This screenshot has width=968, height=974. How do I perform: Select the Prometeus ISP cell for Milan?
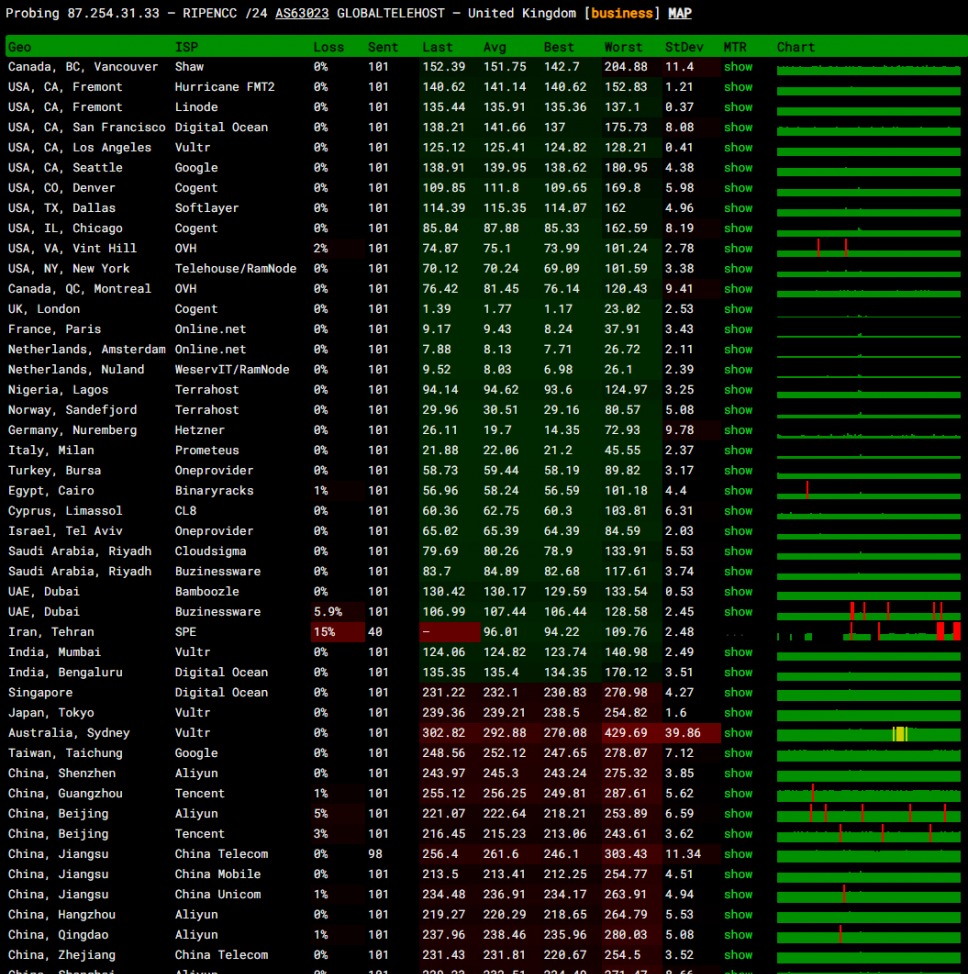(206, 450)
